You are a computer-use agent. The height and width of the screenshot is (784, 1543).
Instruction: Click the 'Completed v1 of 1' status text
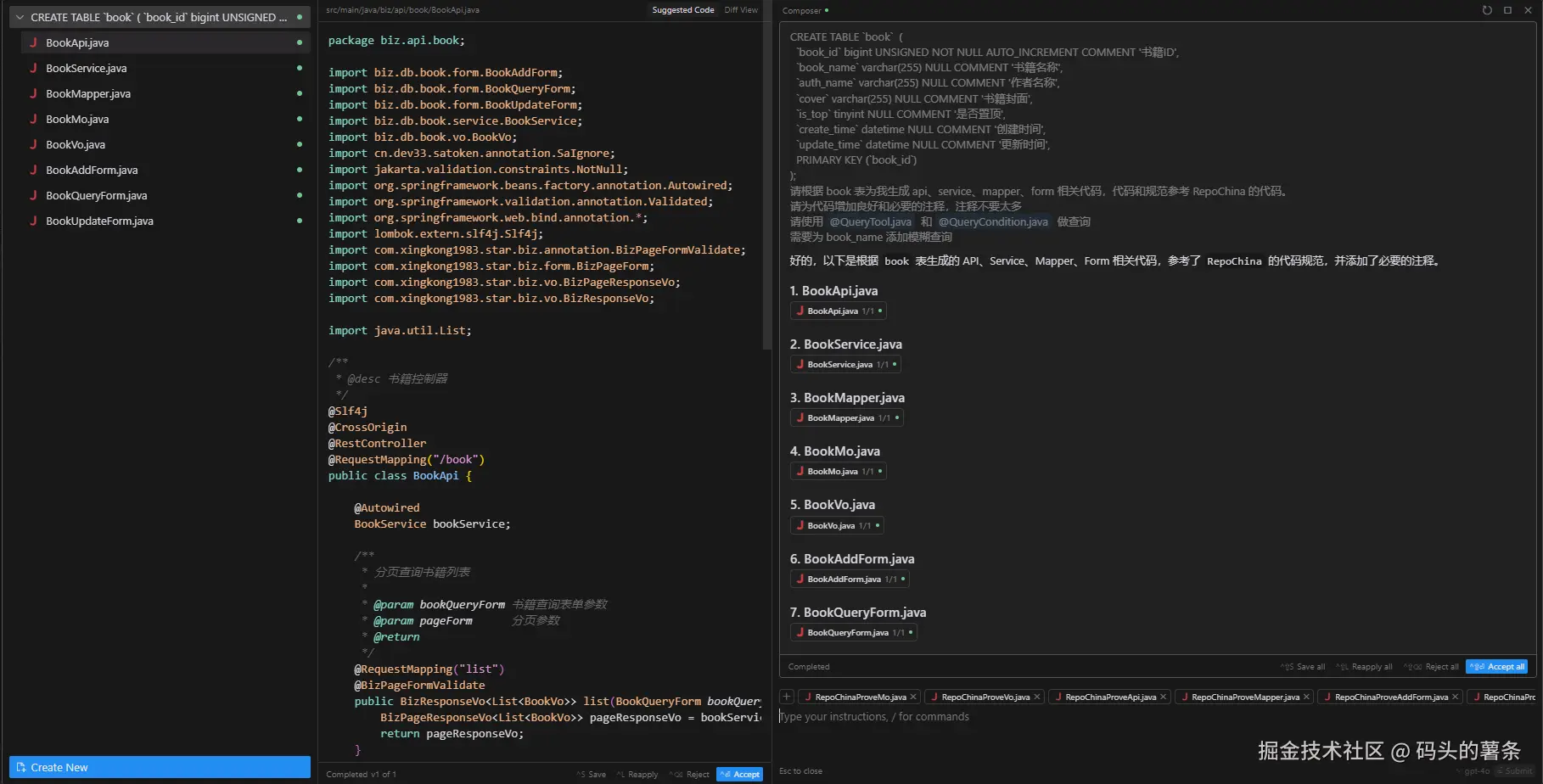[x=361, y=774]
